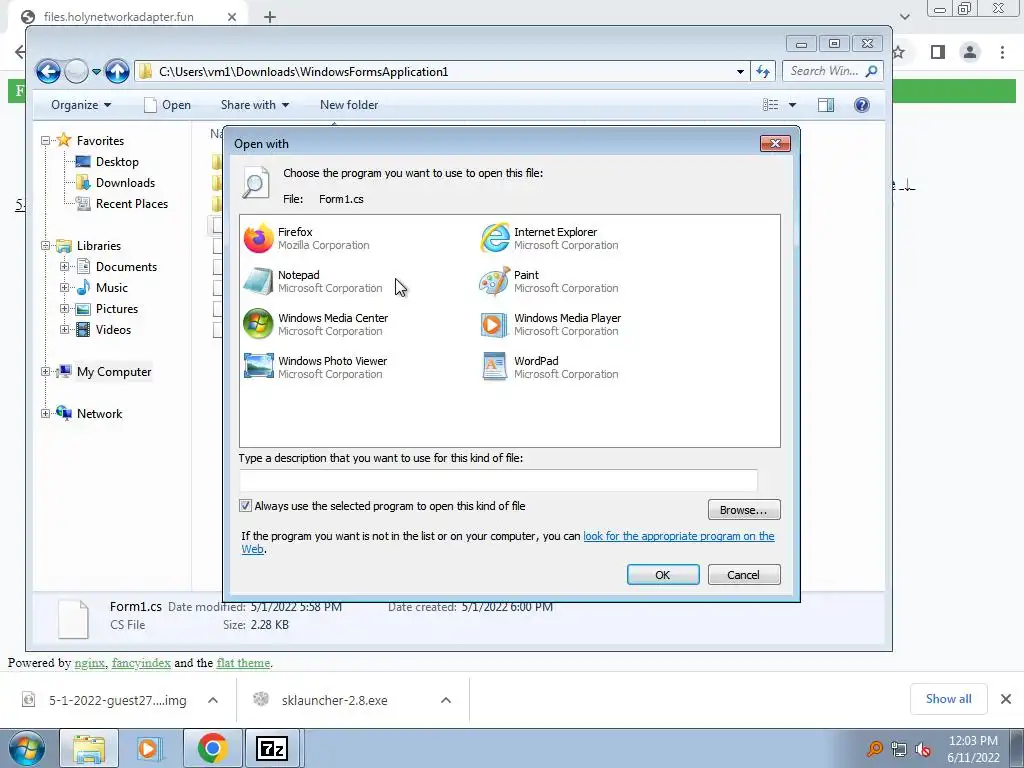Image resolution: width=1024 pixels, height=768 pixels.
Task: Expand the Music library node
Action: (64, 287)
